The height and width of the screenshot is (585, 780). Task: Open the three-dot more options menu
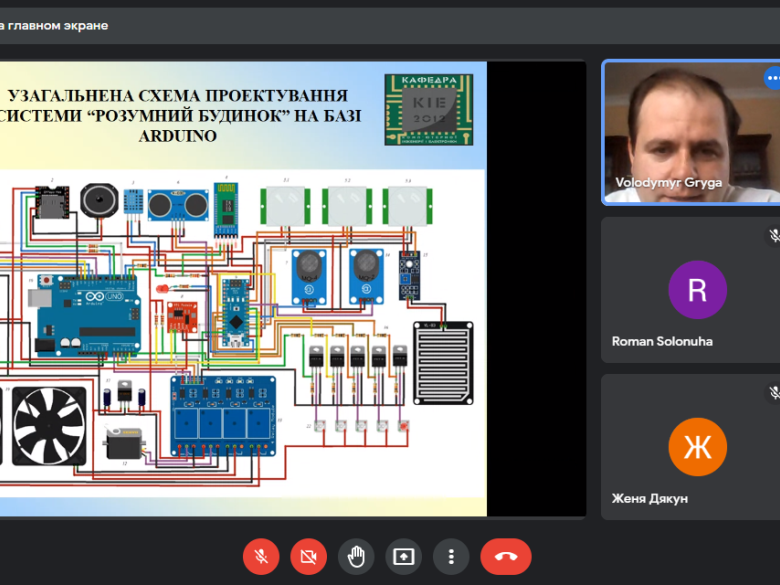coord(451,556)
